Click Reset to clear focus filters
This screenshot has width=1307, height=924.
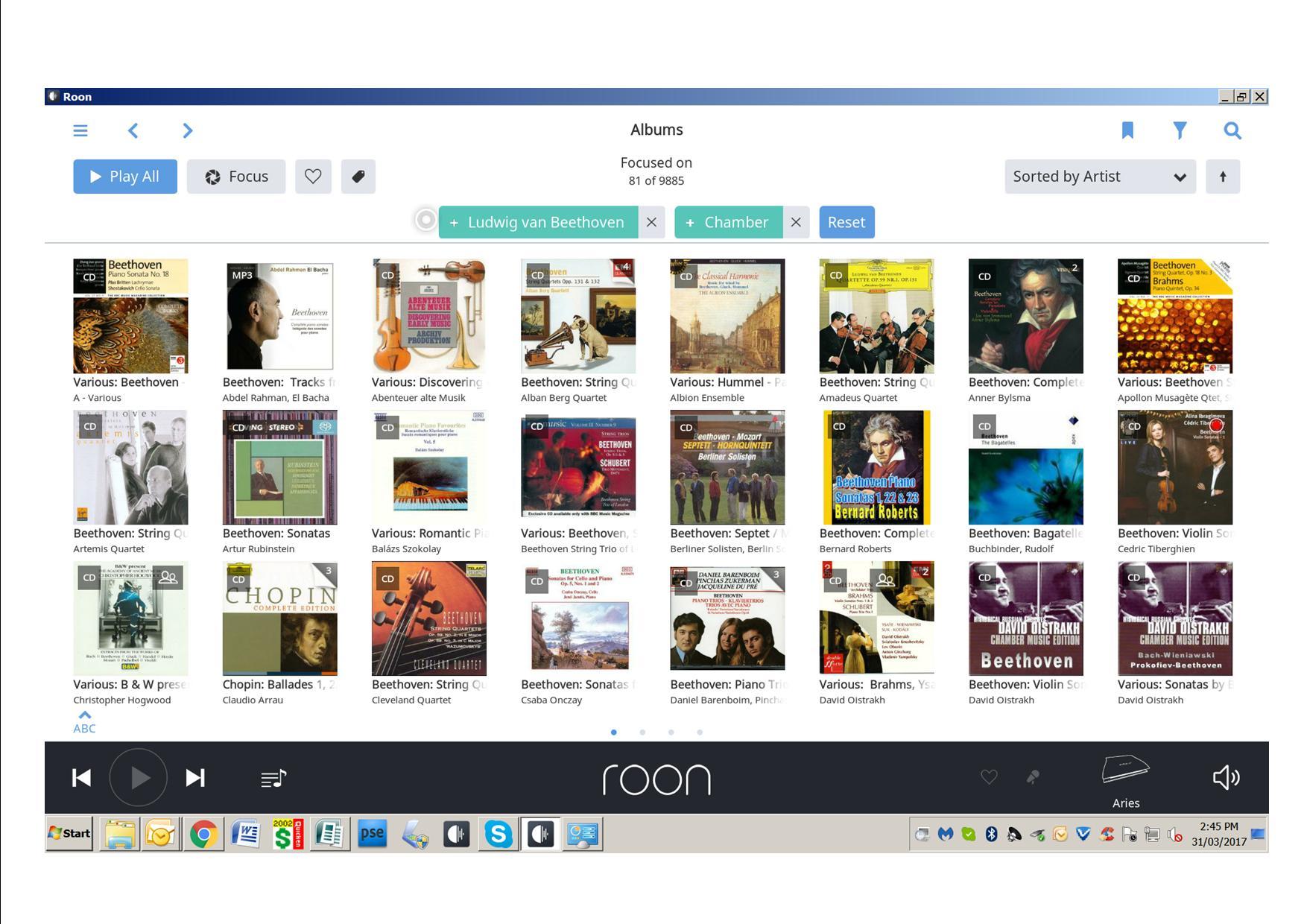(846, 223)
